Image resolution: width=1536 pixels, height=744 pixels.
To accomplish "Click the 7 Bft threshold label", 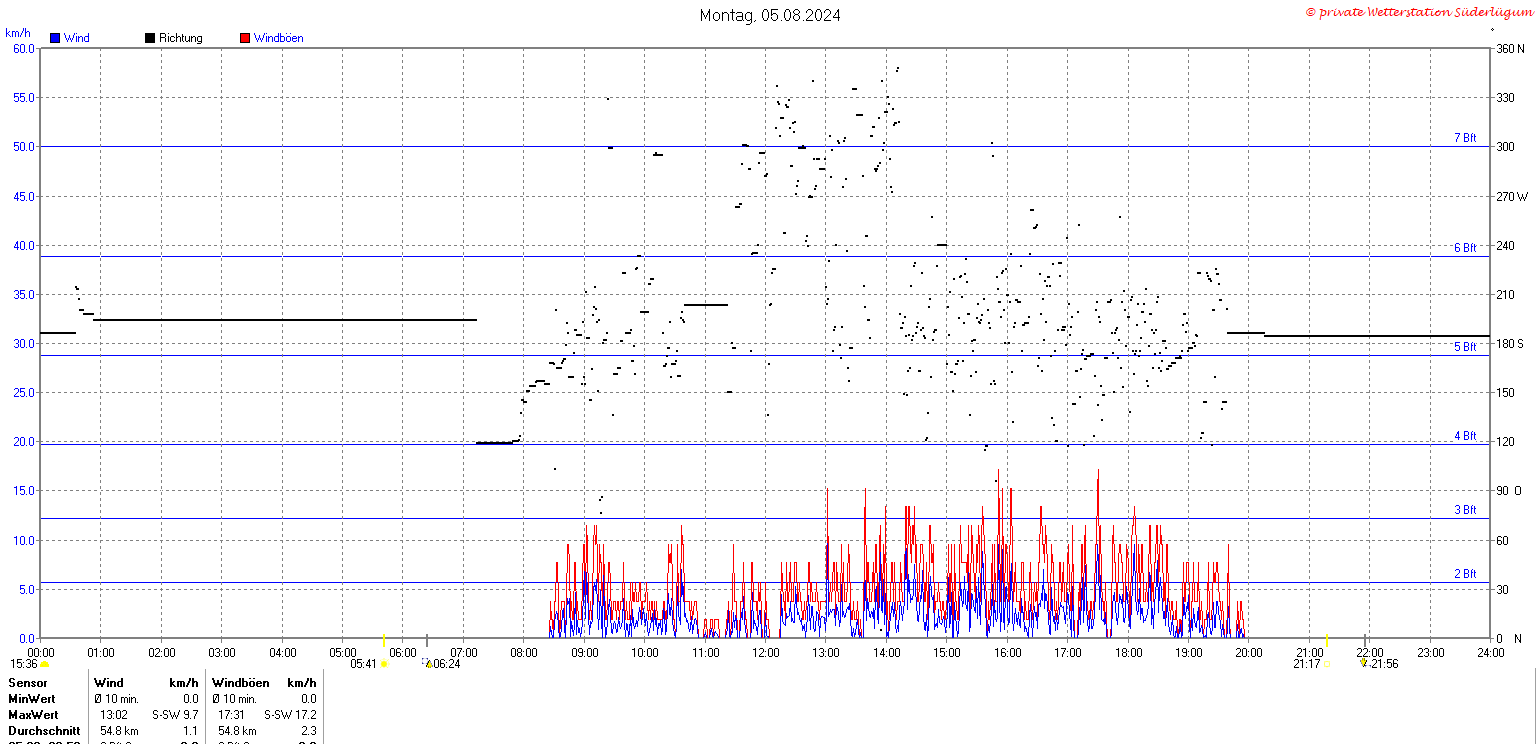I will pyautogui.click(x=1465, y=138).
